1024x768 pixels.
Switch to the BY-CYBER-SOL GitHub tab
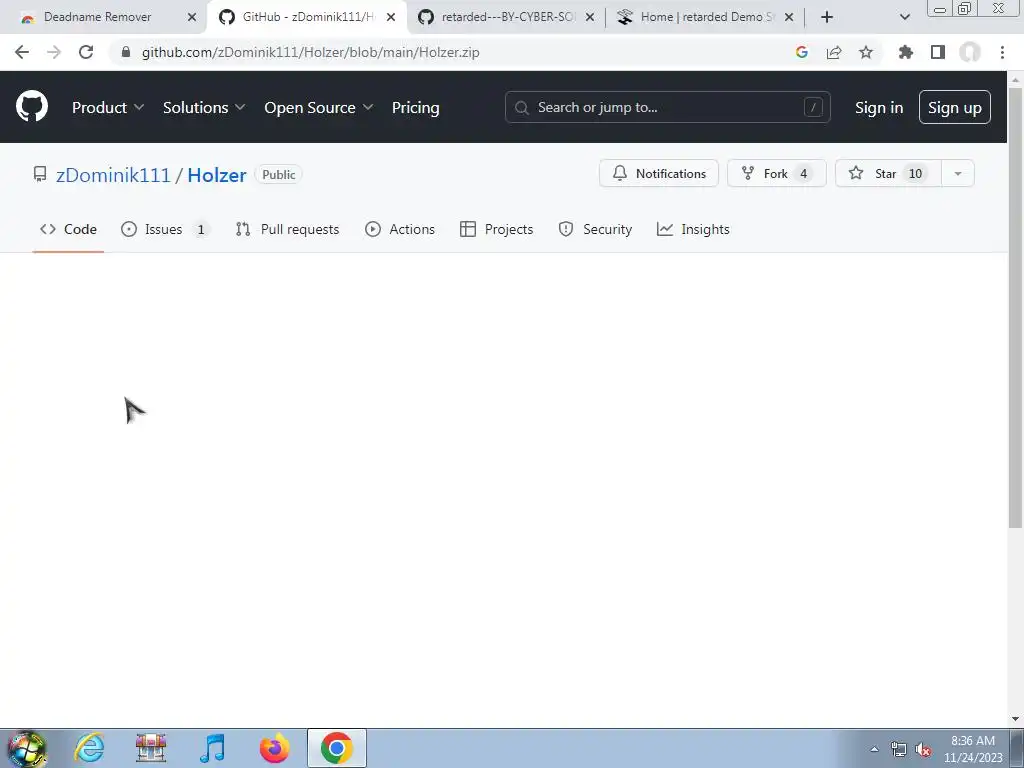[x=506, y=17]
